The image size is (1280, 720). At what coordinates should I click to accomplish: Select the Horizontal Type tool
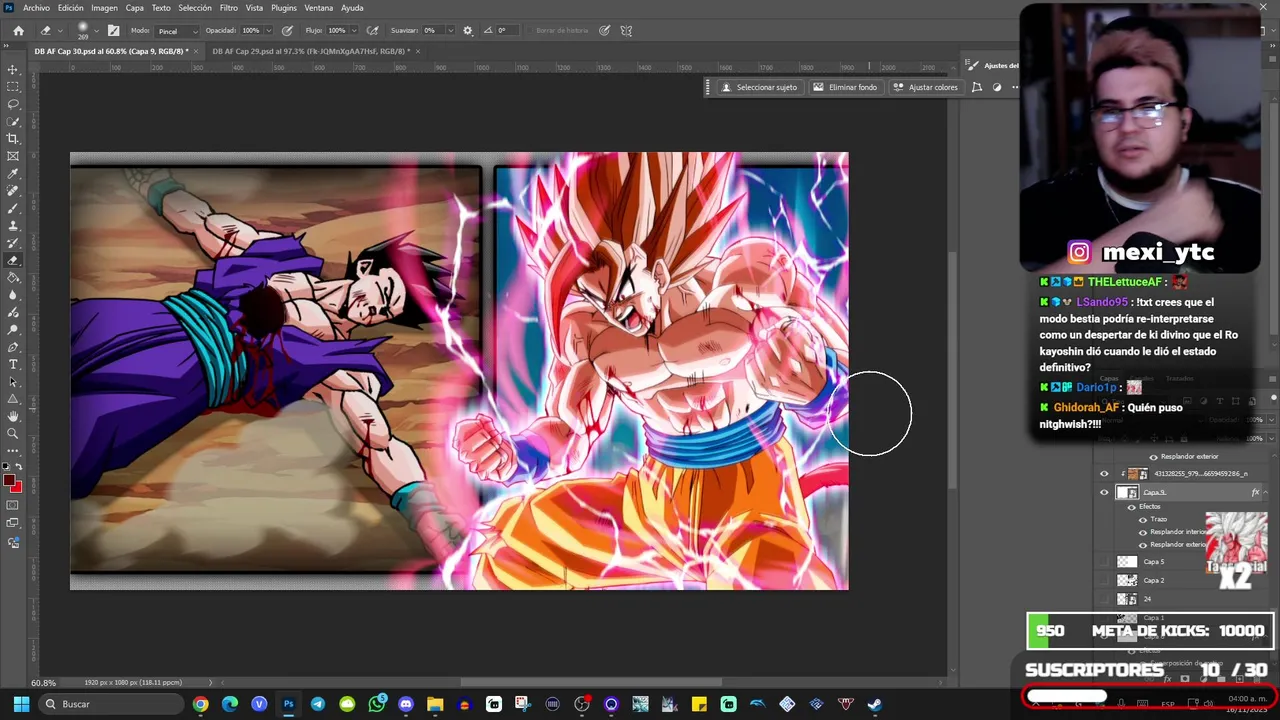(13, 364)
